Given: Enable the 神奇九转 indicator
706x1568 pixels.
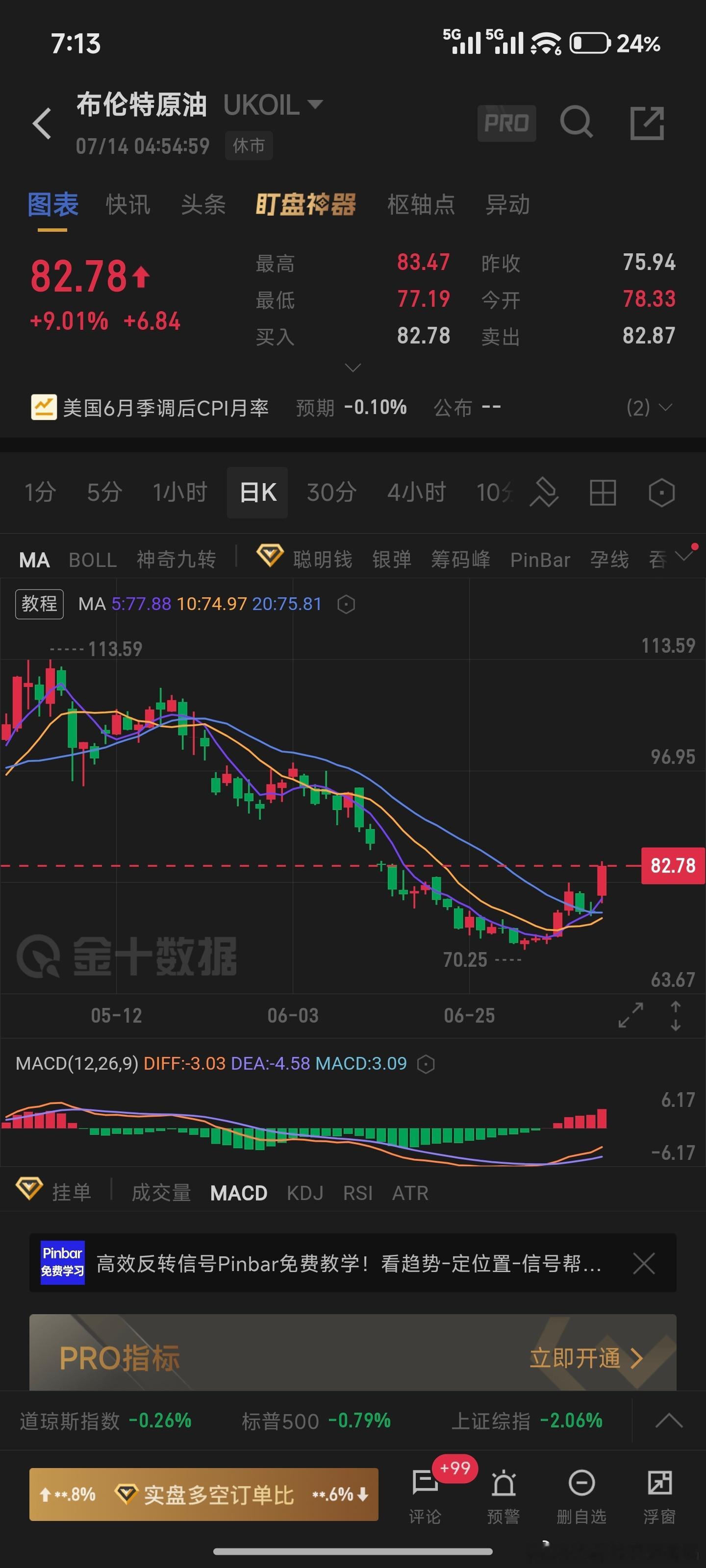Looking at the screenshot, I should (x=176, y=560).
